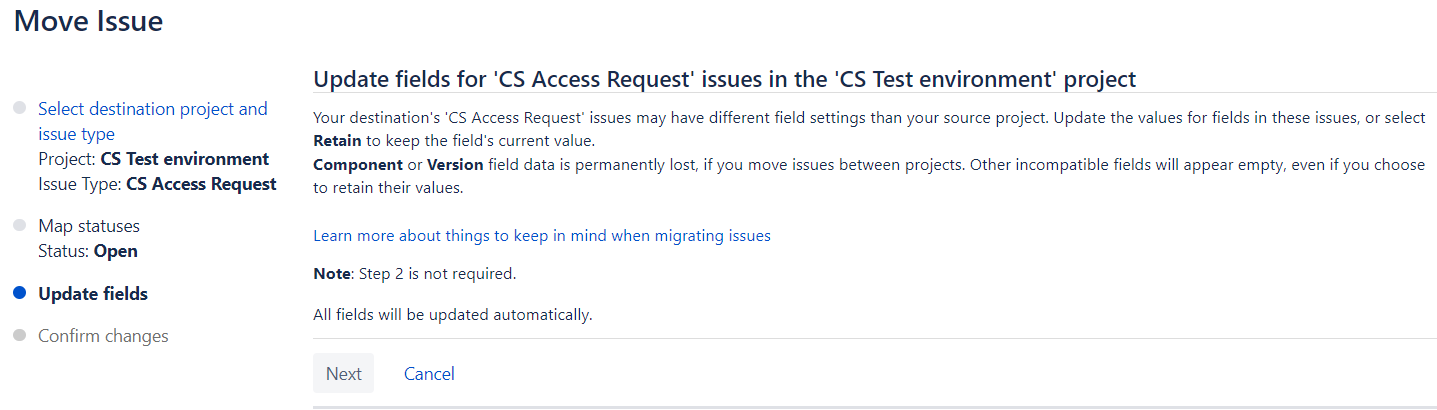The height and width of the screenshot is (410, 1437).
Task: Click the Status: Open text
Action: (x=88, y=251)
